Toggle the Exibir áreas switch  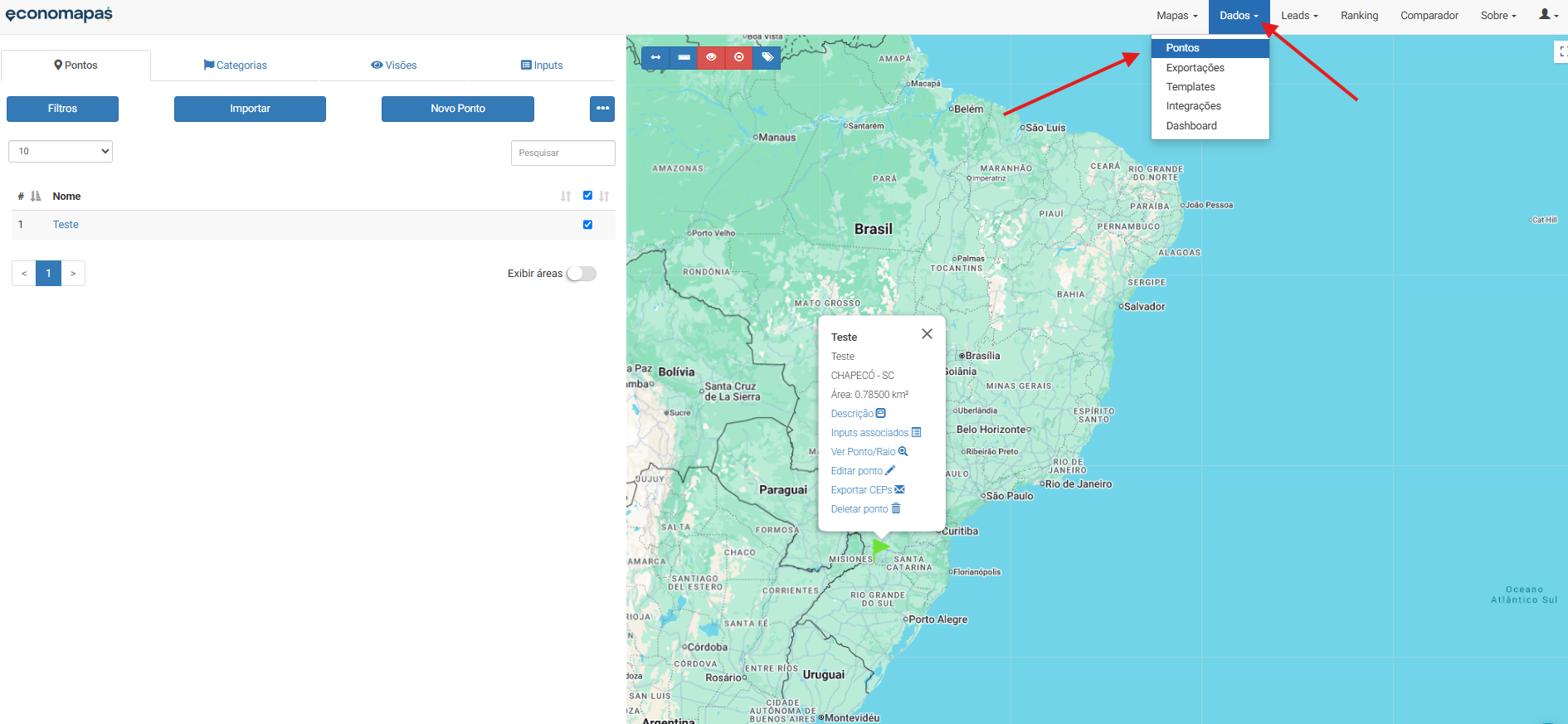[x=581, y=274]
